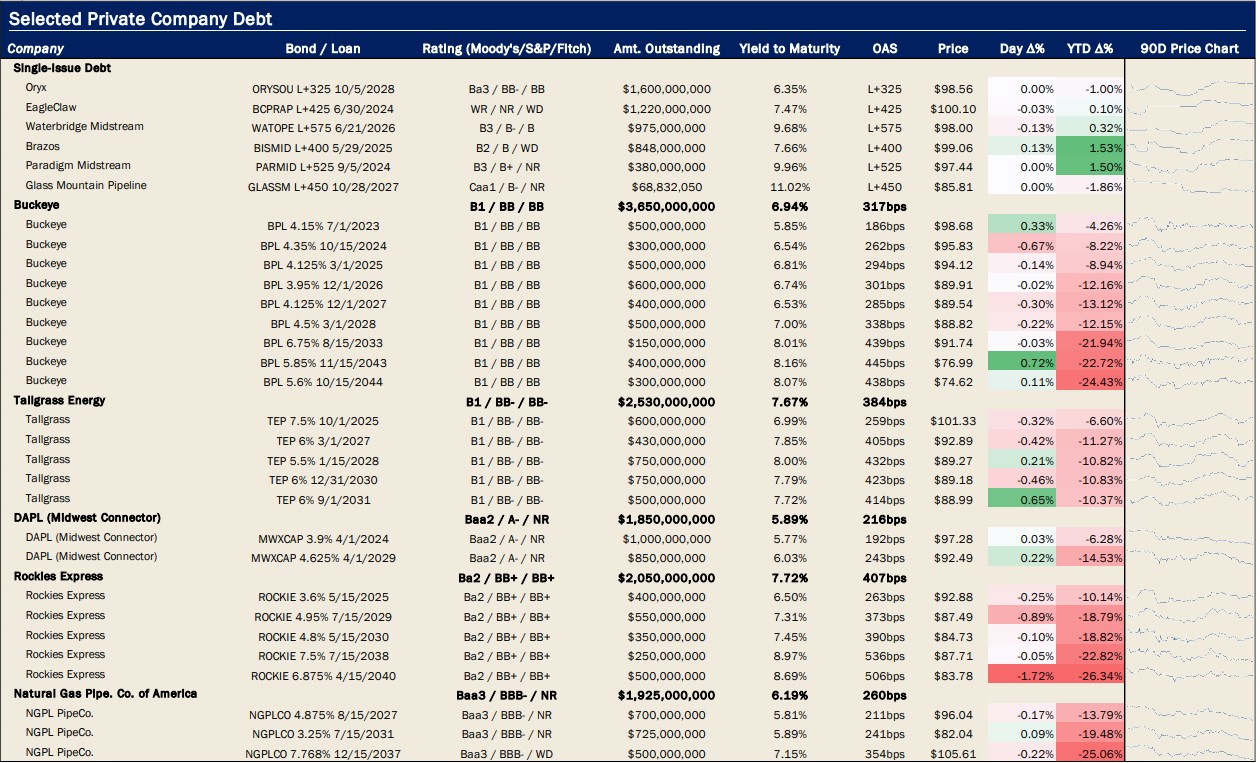The height and width of the screenshot is (763, 1260).
Task: Select the 'Bond / Loan' column header
Action: tap(323, 48)
